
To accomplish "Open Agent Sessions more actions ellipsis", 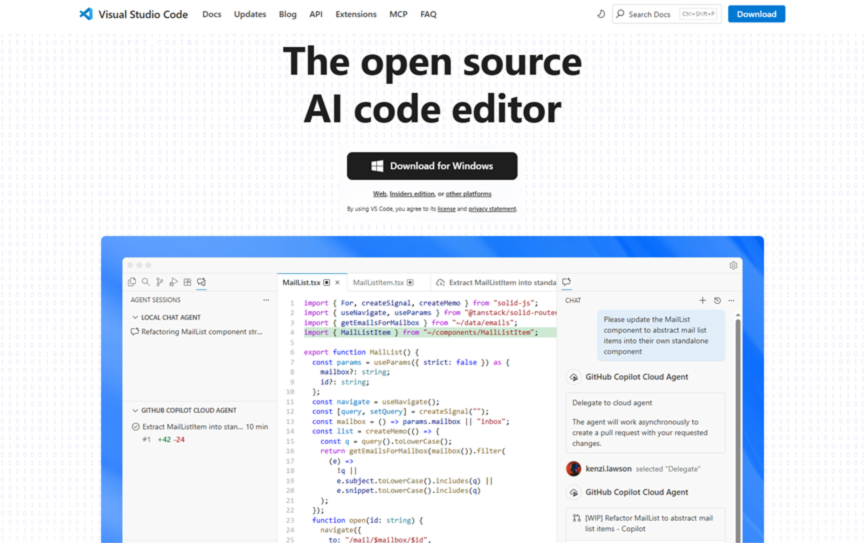I will pyautogui.click(x=266, y=300).
